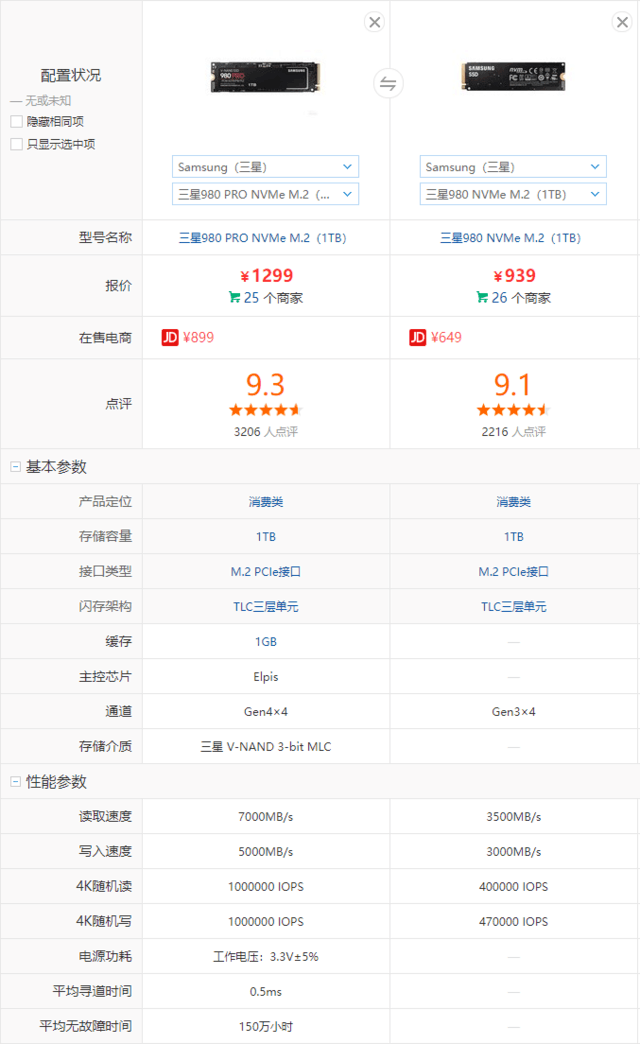The height and width of the screenshot is (1044, 640).
Task: Click the 在售电商 row label
Action: (x=105, y=338)
